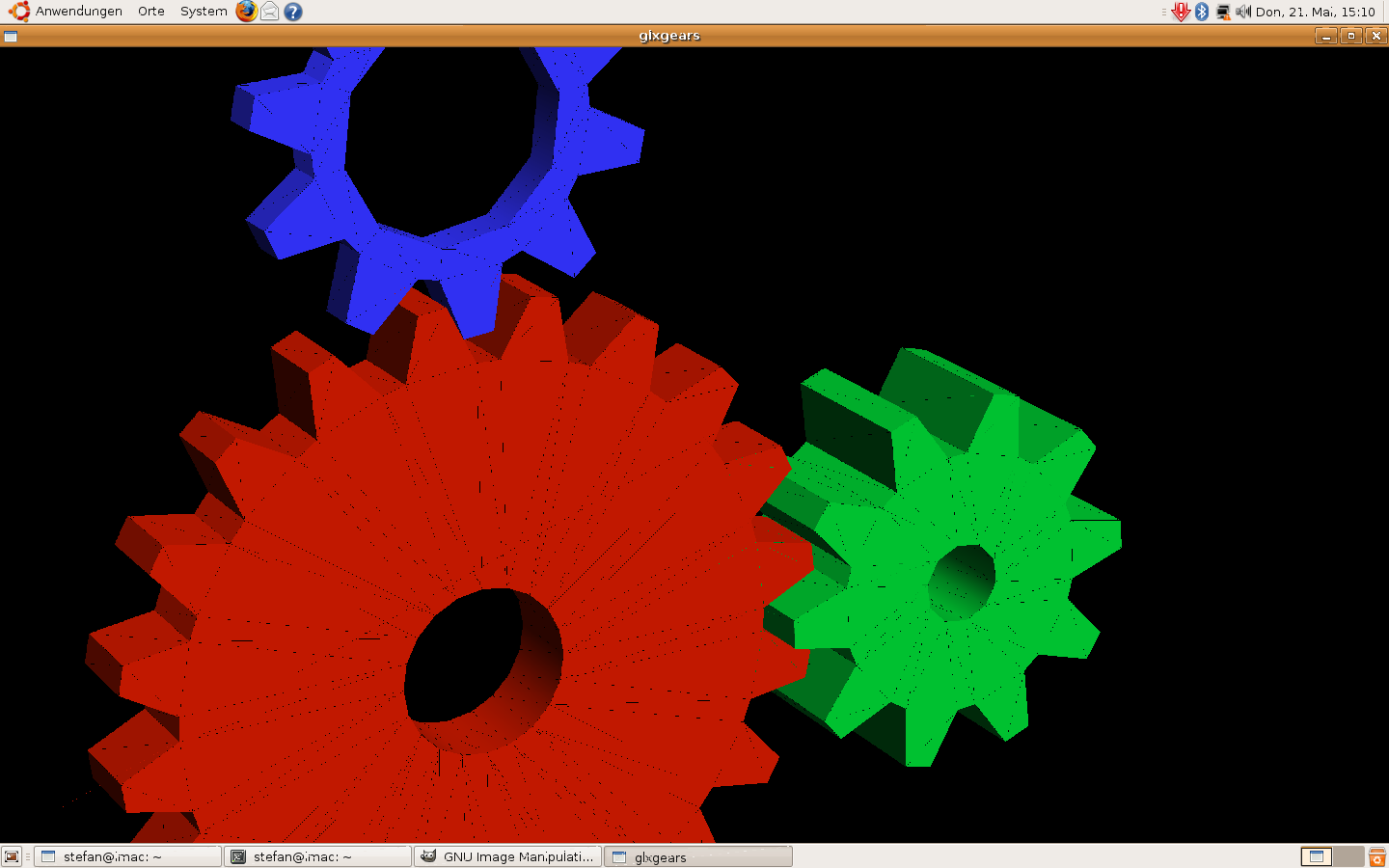The height and width of the screenshot is (868, 1389).
Task: Open the Bluetooth tray icon
Action: [1202, 12]
